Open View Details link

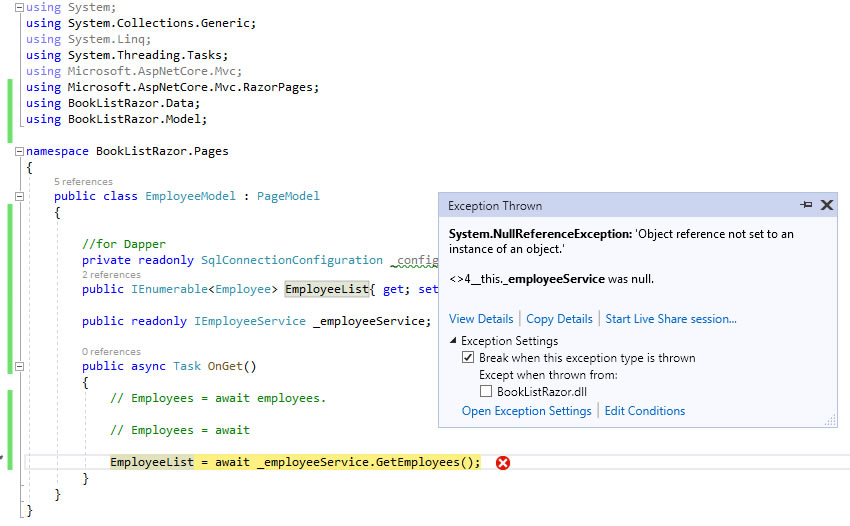pyautogui.click(x=481, y=319)
